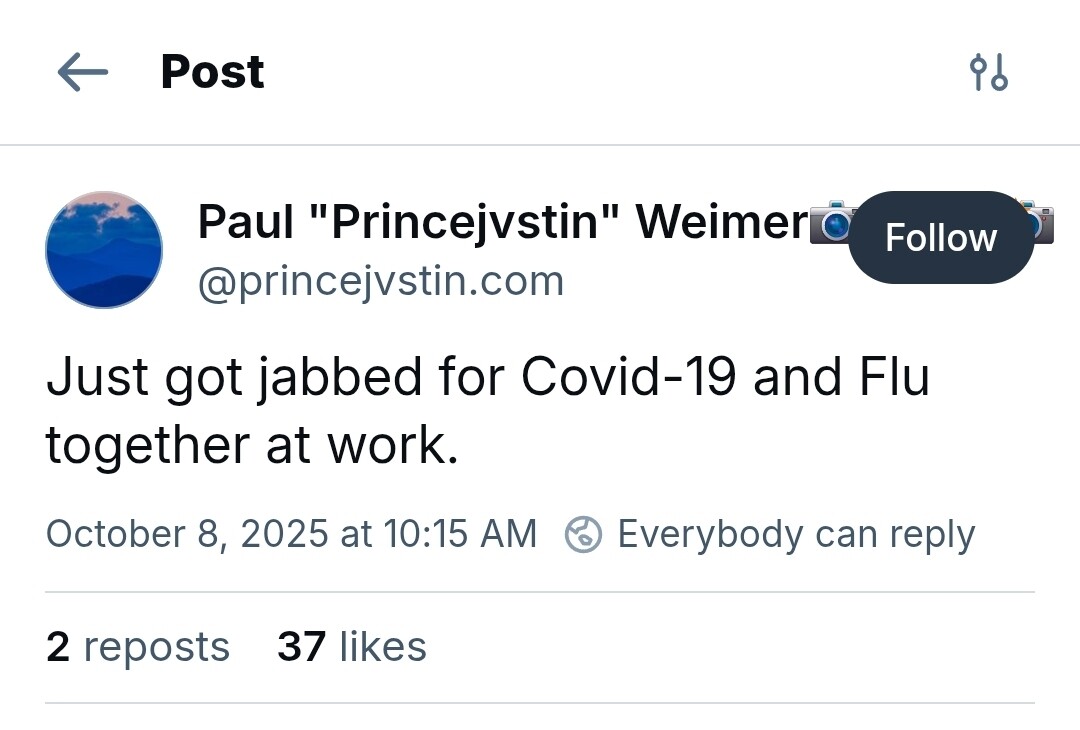The width and height of the screenshot is (1080, 730).
Task: Open thread preferences sliders icon
Action: [989, 73]
